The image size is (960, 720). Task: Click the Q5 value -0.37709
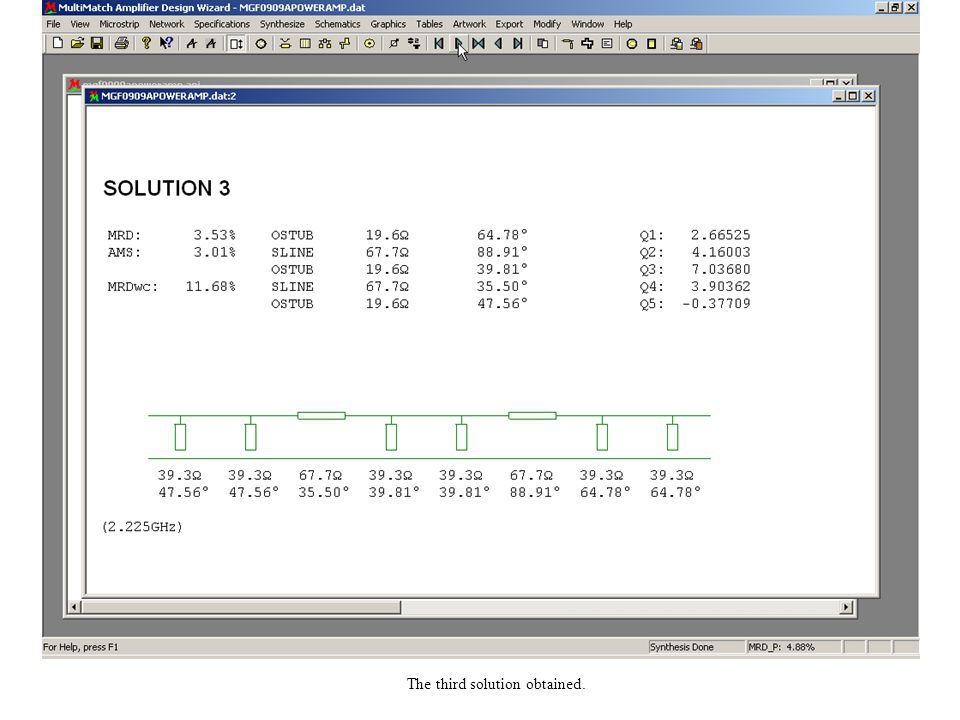pyautogui.click(x=716, y=304)
